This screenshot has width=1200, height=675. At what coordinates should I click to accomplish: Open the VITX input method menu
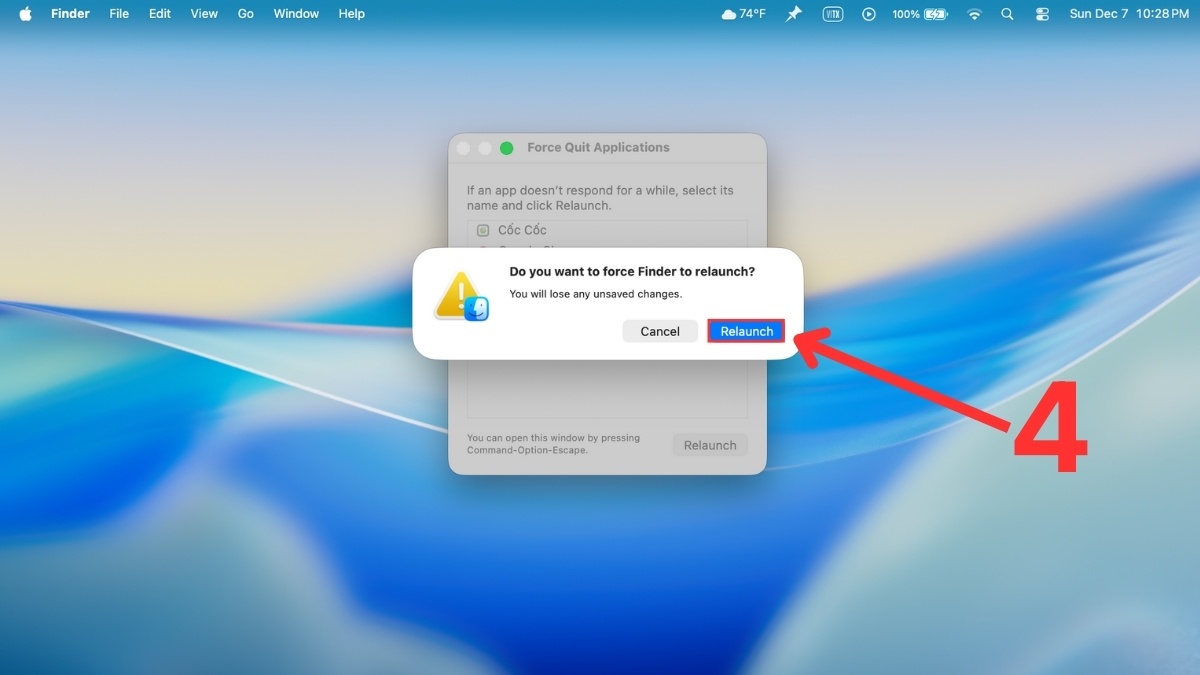tap(832, 14)
